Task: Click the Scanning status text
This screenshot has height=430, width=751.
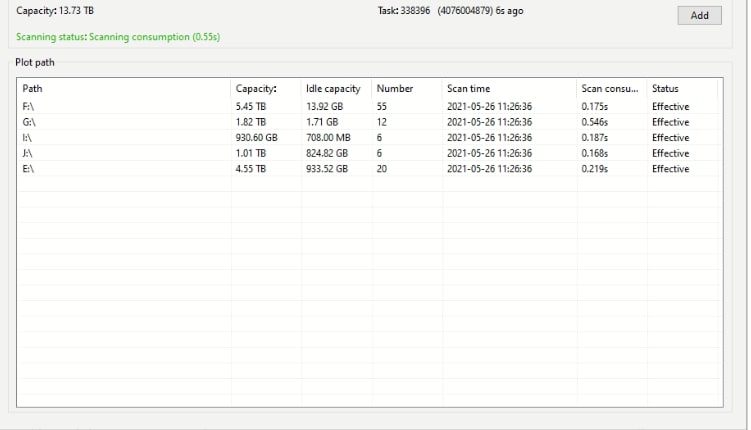Action: tap(118, 37)
